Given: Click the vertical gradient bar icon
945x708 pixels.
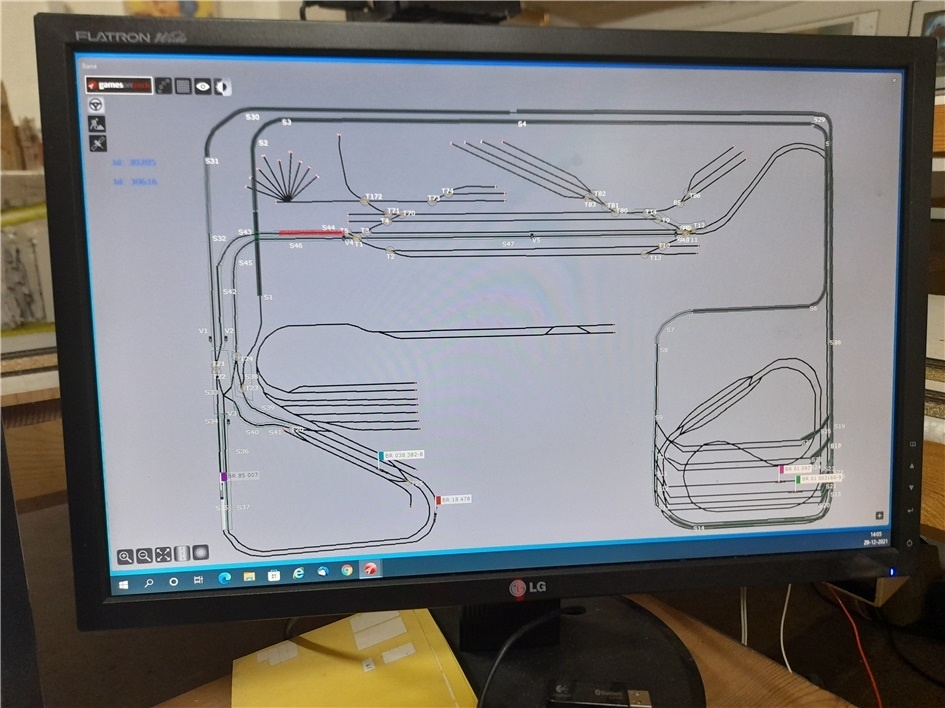Looking at the screenshot, I should 182,554.
